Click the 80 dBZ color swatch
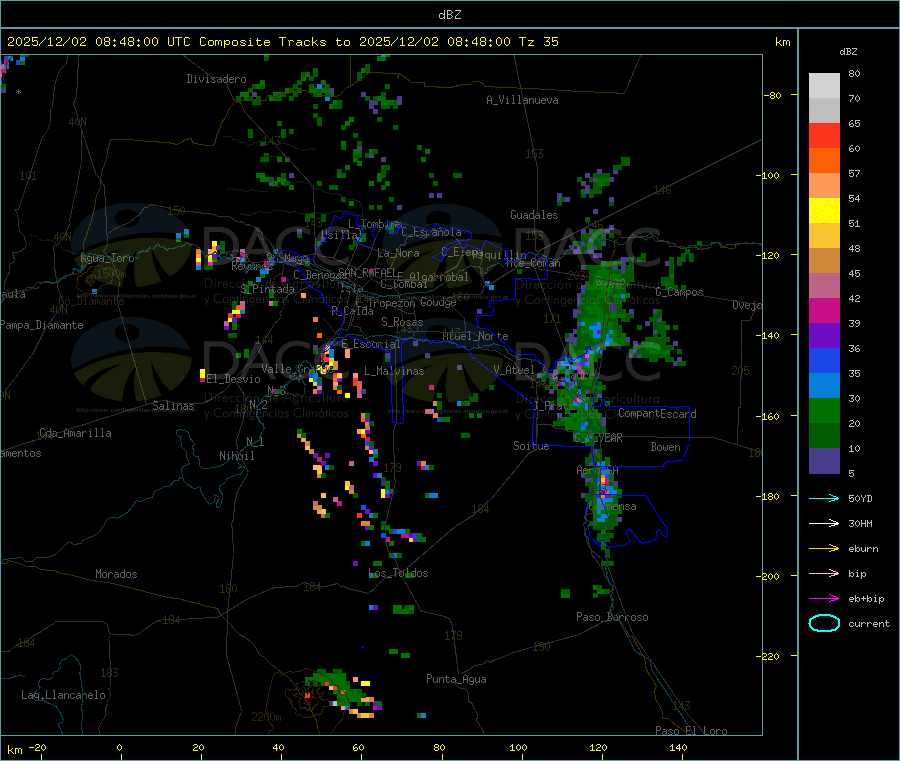The image size is (900, 761). click(x=824, y=86)
